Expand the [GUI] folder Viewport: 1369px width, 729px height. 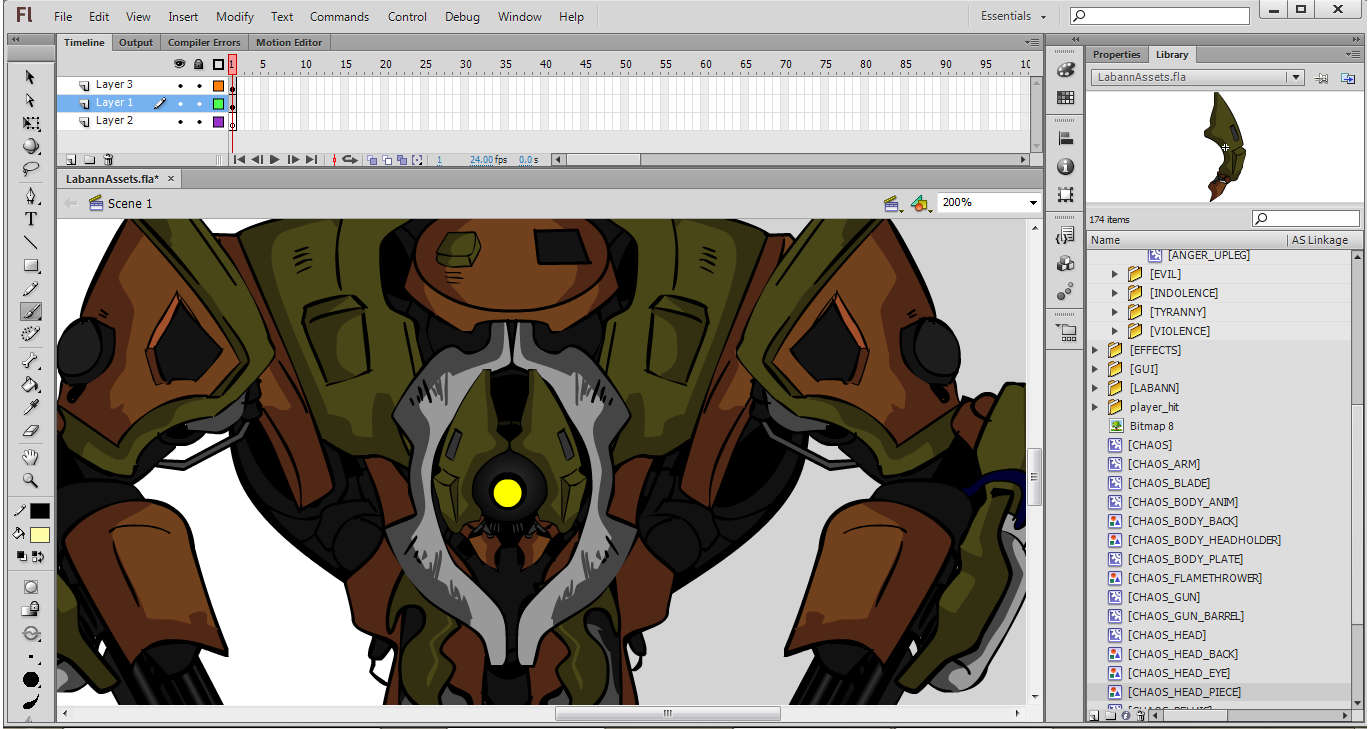1096,369
